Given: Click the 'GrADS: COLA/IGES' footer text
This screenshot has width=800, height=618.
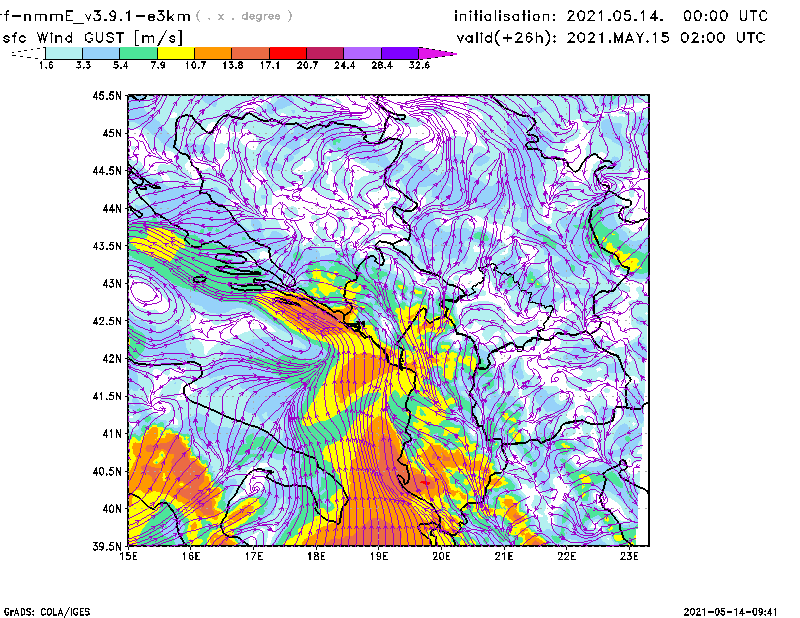Looking at the screenshot, I should coord(47,612).
